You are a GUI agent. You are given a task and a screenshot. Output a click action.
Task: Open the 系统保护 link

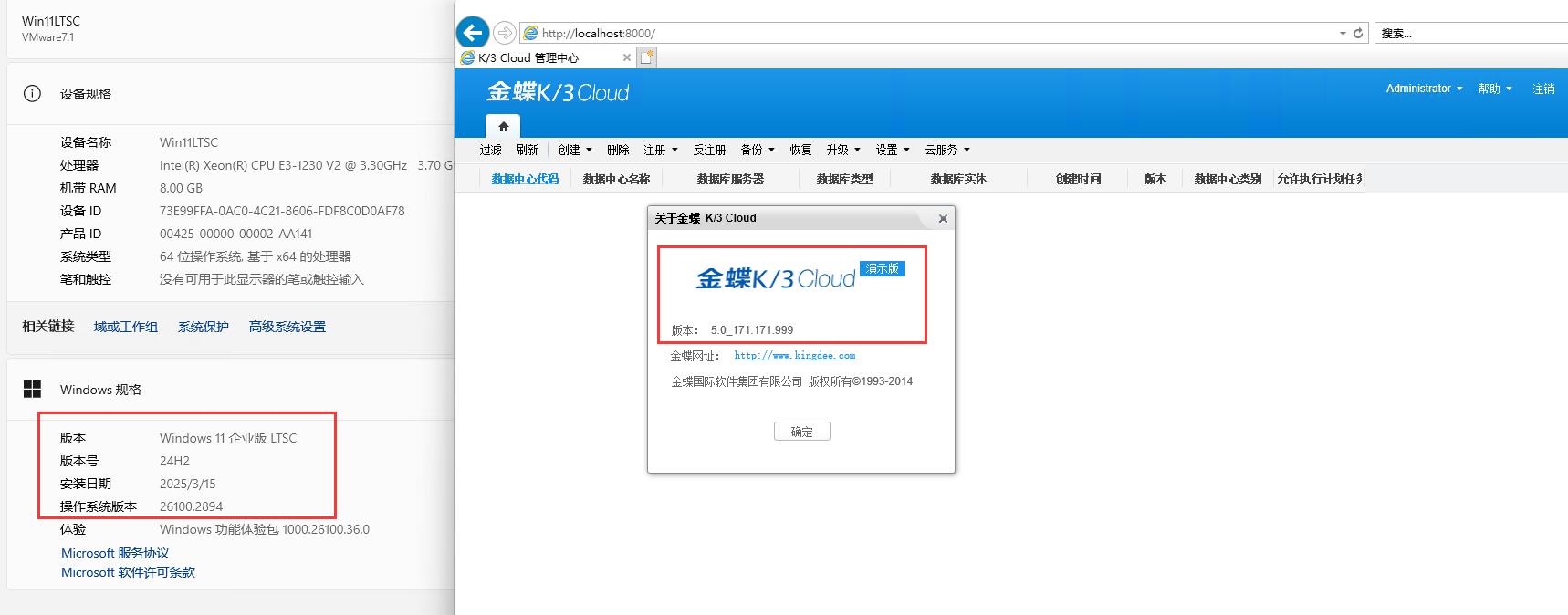pos(204,327)
